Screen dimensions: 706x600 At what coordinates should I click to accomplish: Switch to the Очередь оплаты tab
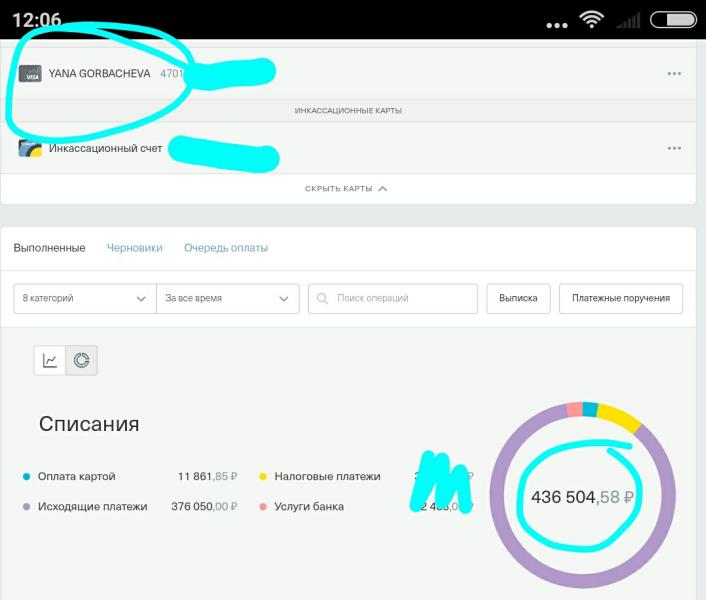[226, 248]
